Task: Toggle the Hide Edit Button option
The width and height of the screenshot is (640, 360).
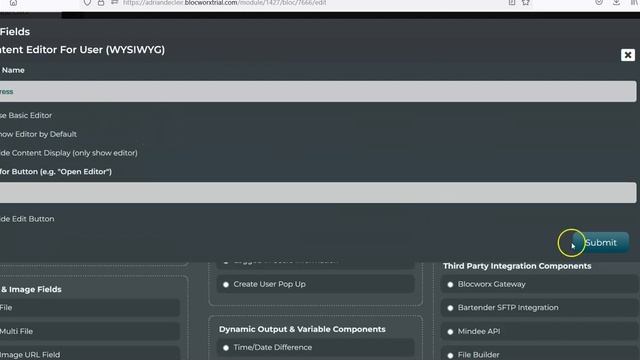Action: tap(27, 219)
